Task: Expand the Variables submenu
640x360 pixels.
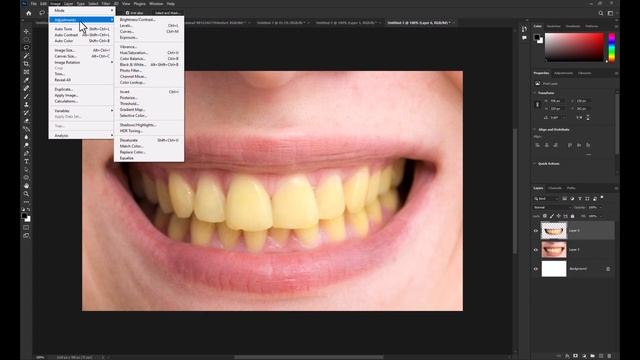Action: tap(82, 111)
